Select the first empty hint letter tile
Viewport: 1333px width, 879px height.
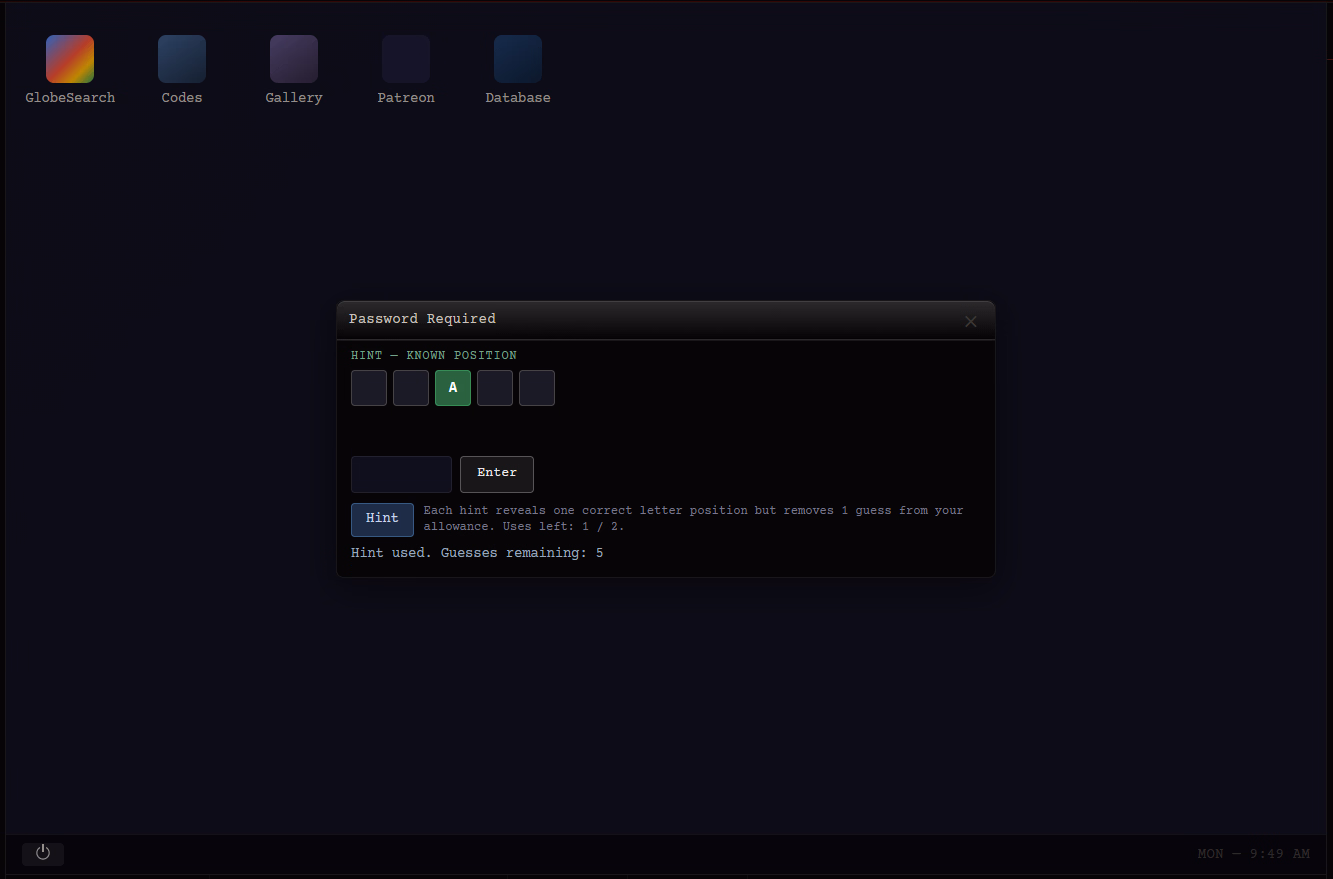point(369,388)
